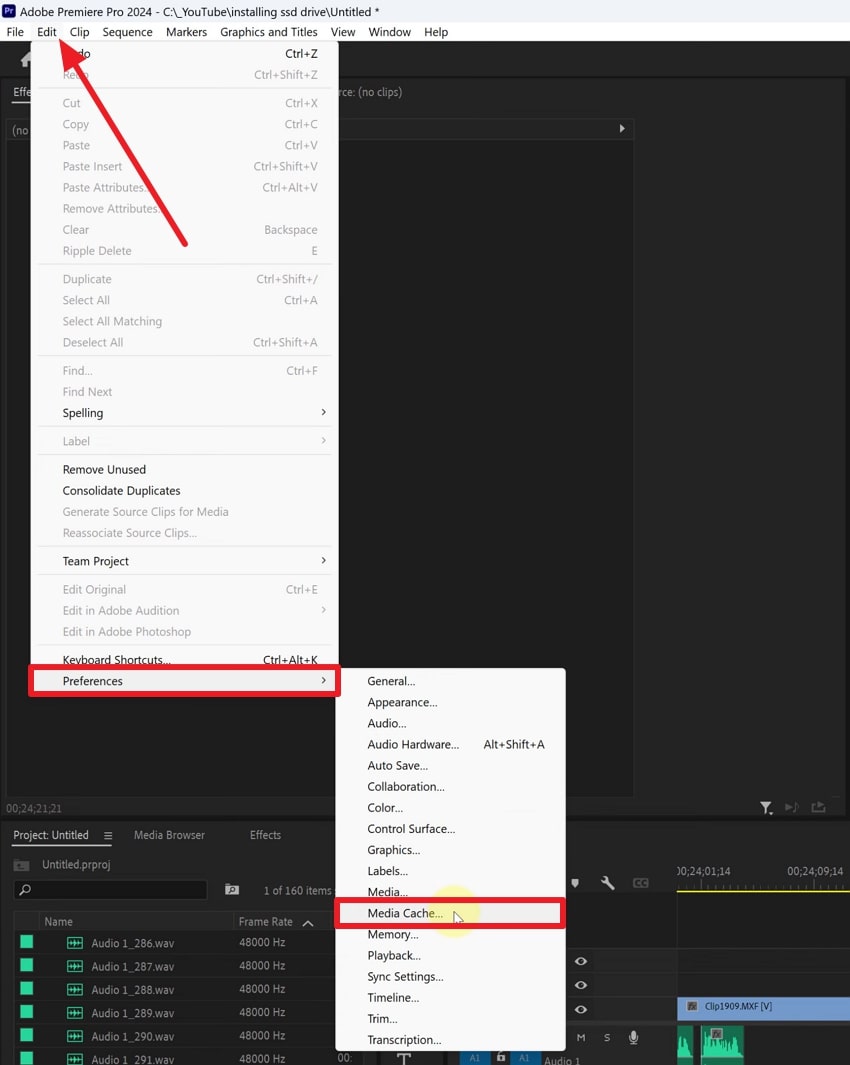Open Auto Save preferences
The width and height of the screenshot is (850, 1065).
pos(449,765)
